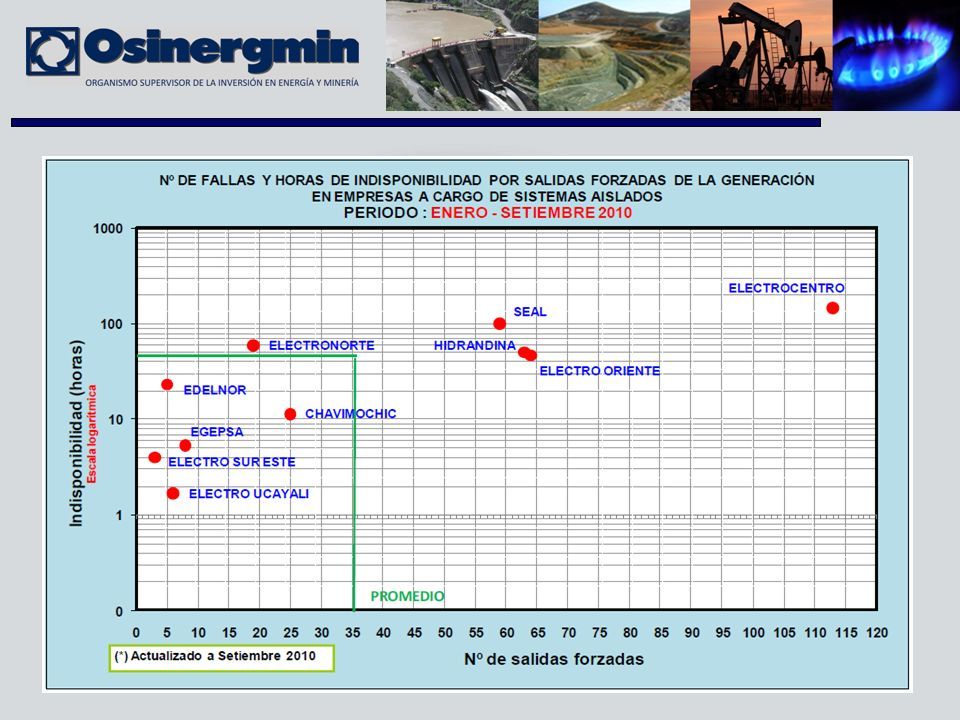Click the SEAL data point
This screenshot has width=960, height=720.
500,323
